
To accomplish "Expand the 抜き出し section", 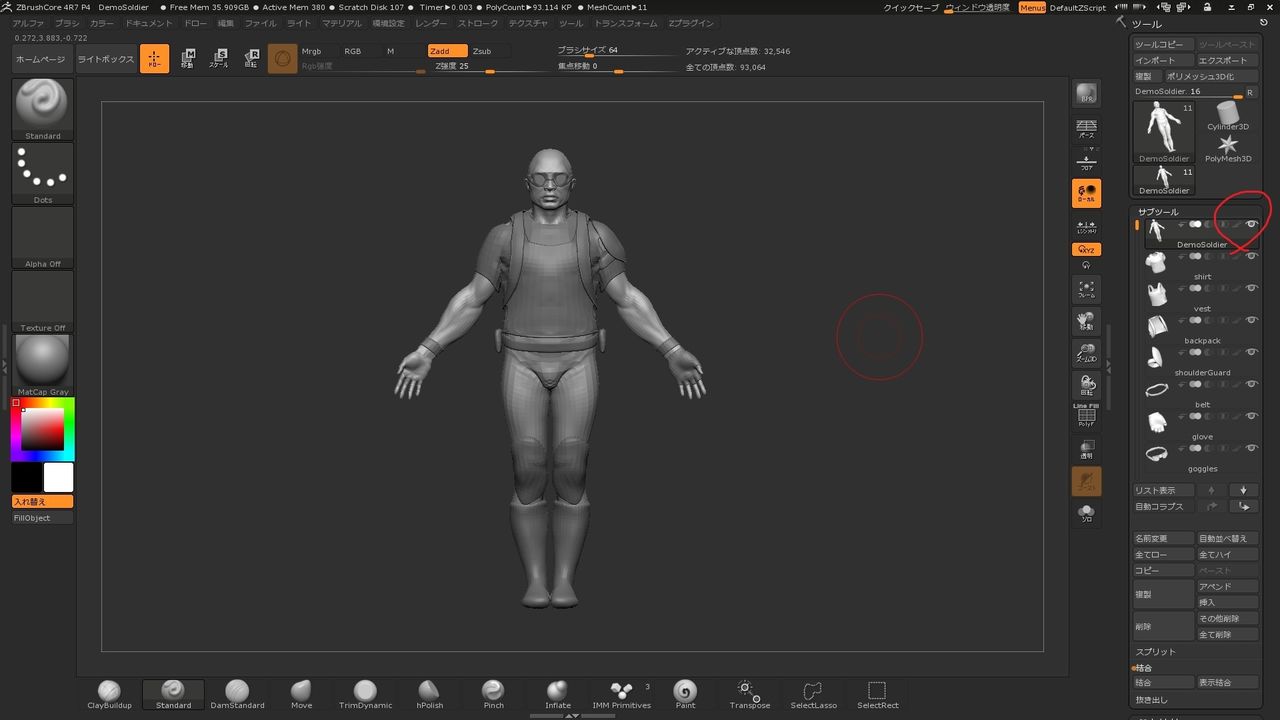I will (x=1152, y=700).
